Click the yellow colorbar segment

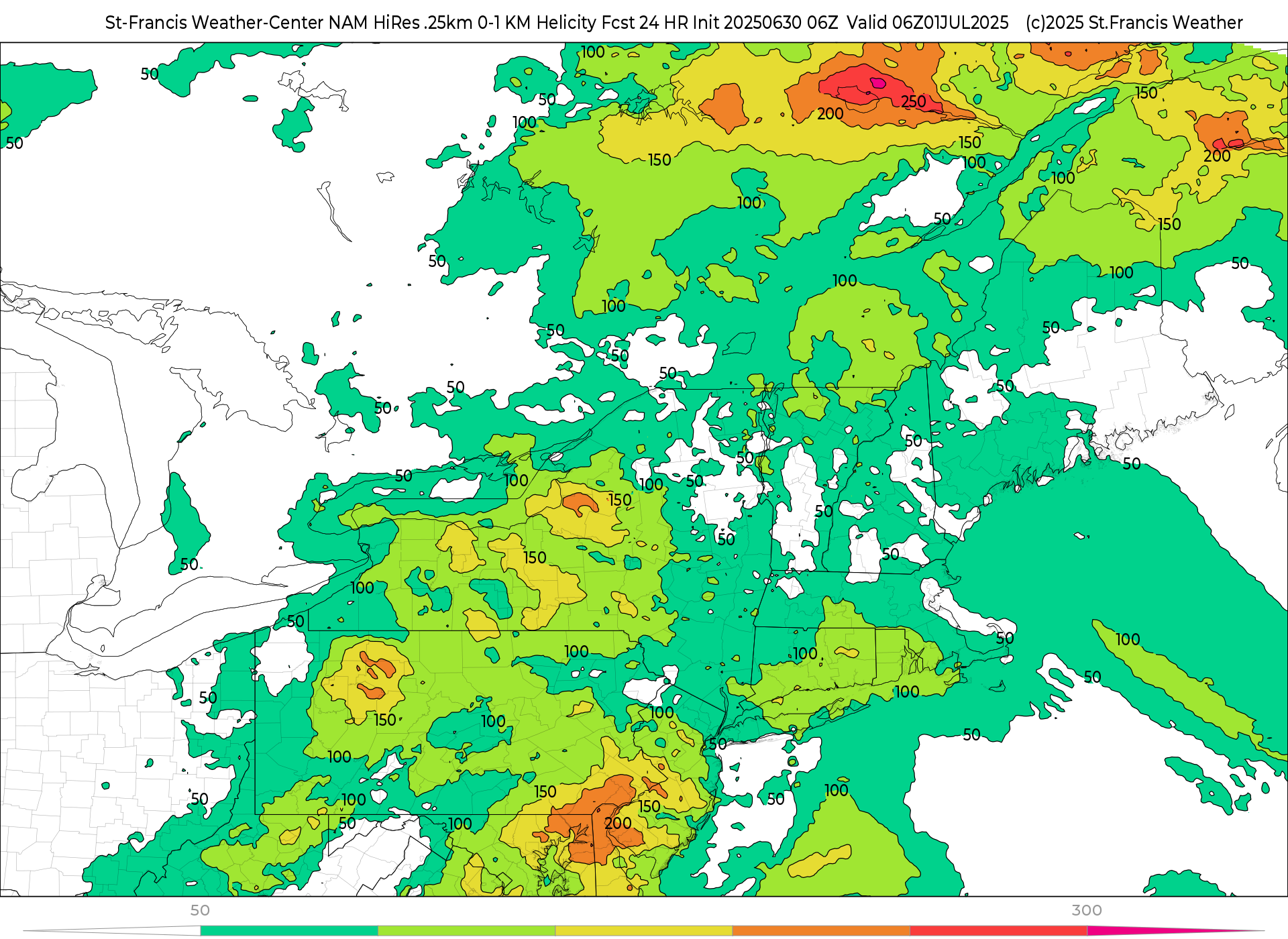tap(644, 930)
